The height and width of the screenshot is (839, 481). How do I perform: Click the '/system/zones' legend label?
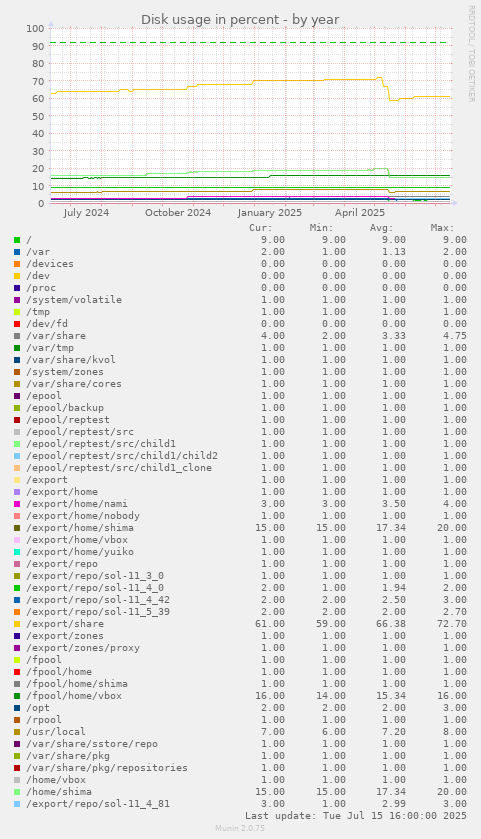point(65,372)
